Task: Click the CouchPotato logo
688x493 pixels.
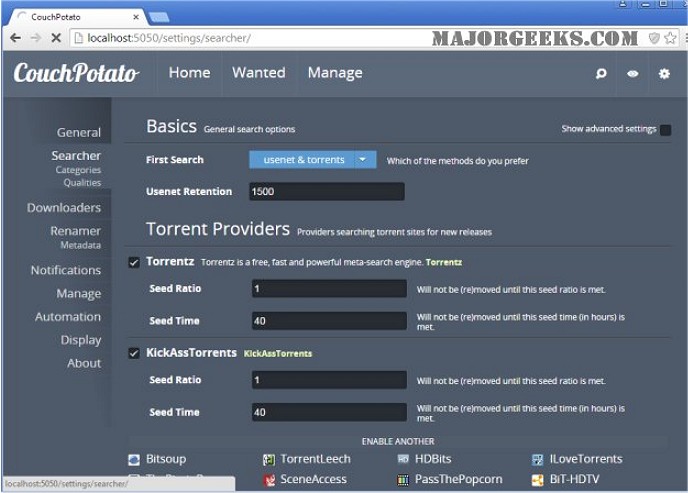Action: point(76,73)
